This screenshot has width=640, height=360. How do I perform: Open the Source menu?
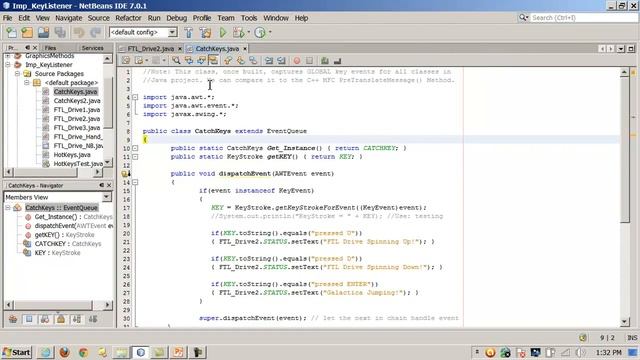(98, 18)
